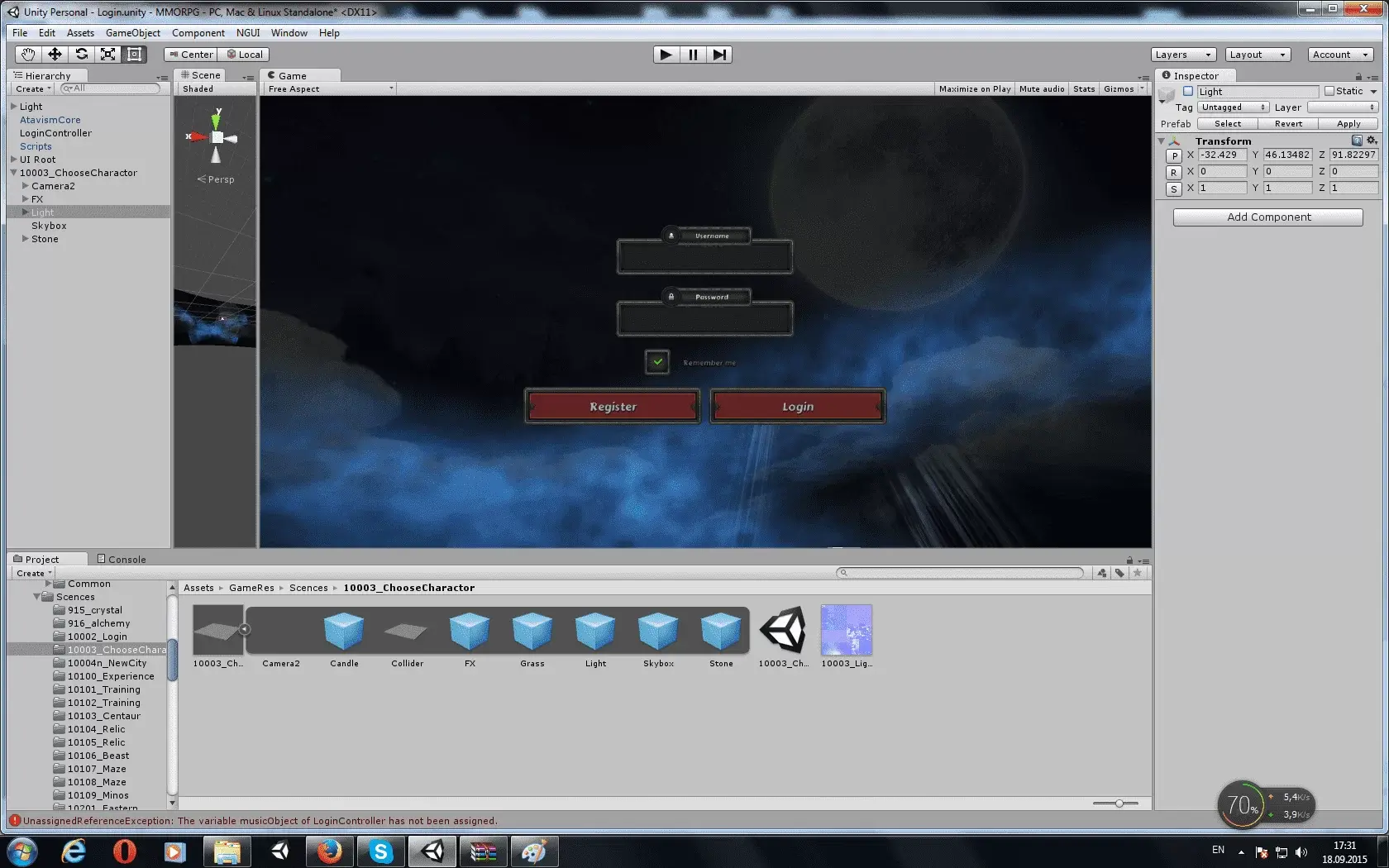The image size is (1389, 868).
Task: Click the Login button in Game view
Action: (x=798, y=407)
